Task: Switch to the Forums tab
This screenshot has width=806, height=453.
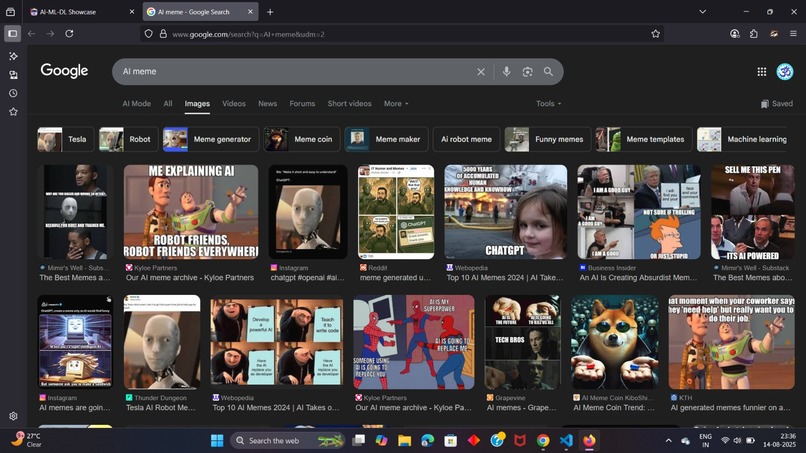Action: coord(302,103)
